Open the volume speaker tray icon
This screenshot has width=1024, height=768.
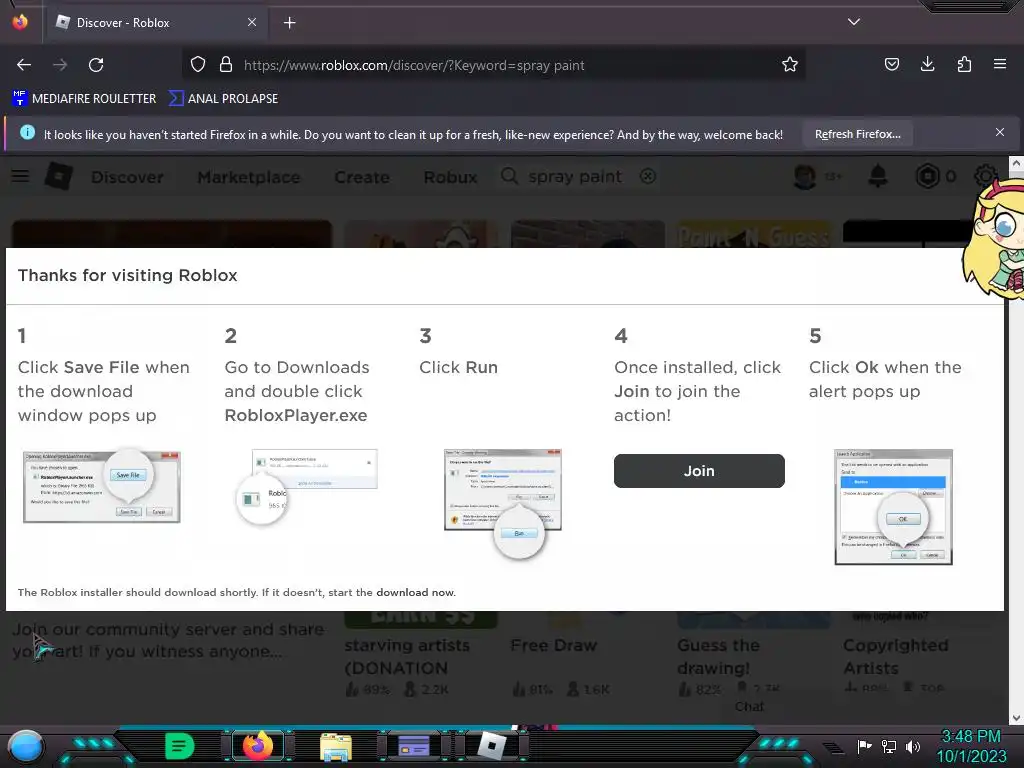click(913, 746)
